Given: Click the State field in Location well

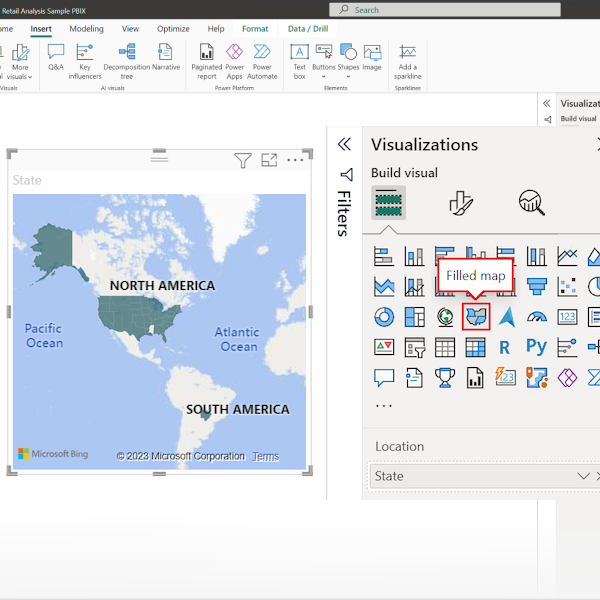Looking at the screenshot, I should point(484,476).
